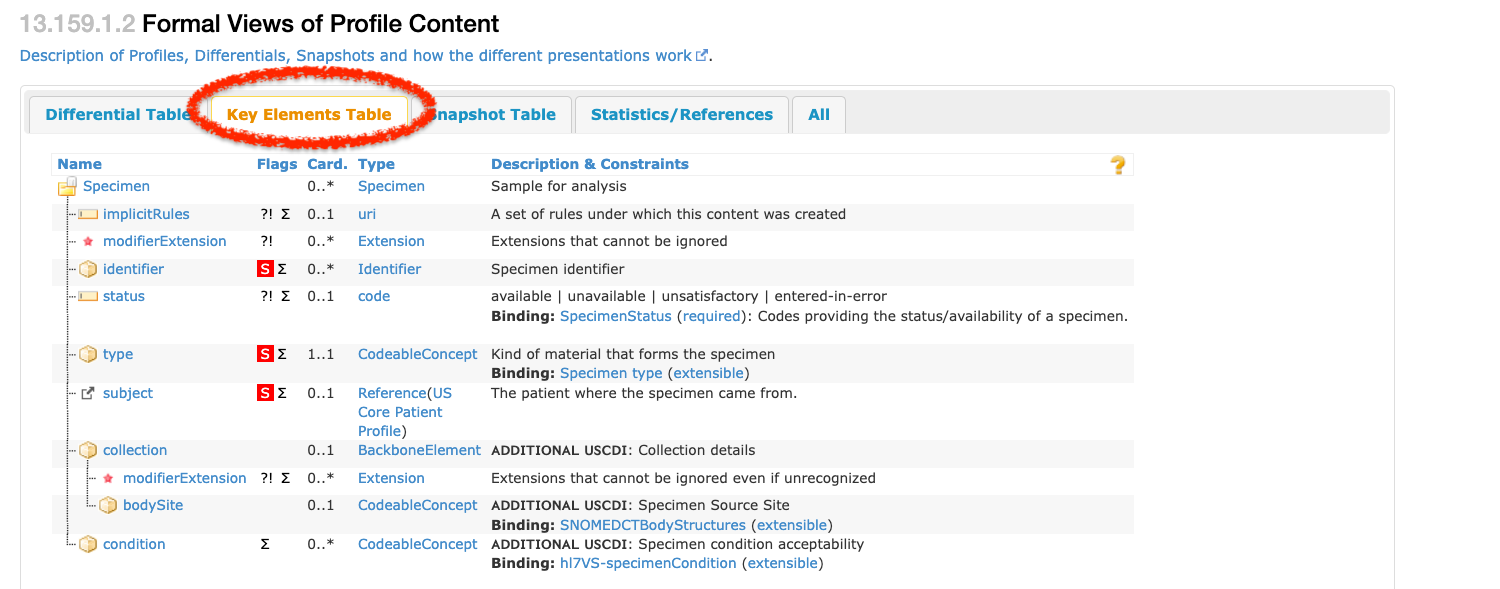Open the SpecimenStatus binding link
The width and height of the screenshot is (1500, 589).
[615, 316]
